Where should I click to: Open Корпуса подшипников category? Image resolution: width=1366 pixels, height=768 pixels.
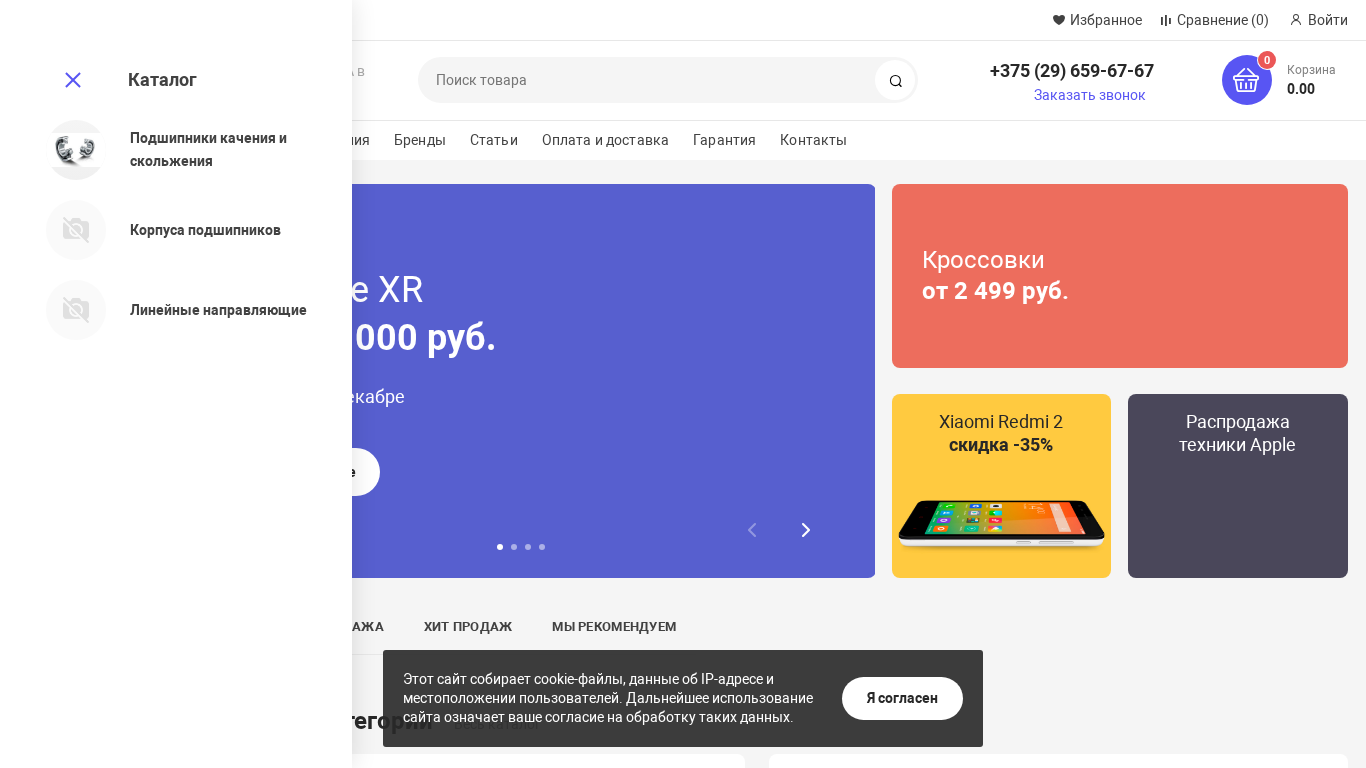205,230
